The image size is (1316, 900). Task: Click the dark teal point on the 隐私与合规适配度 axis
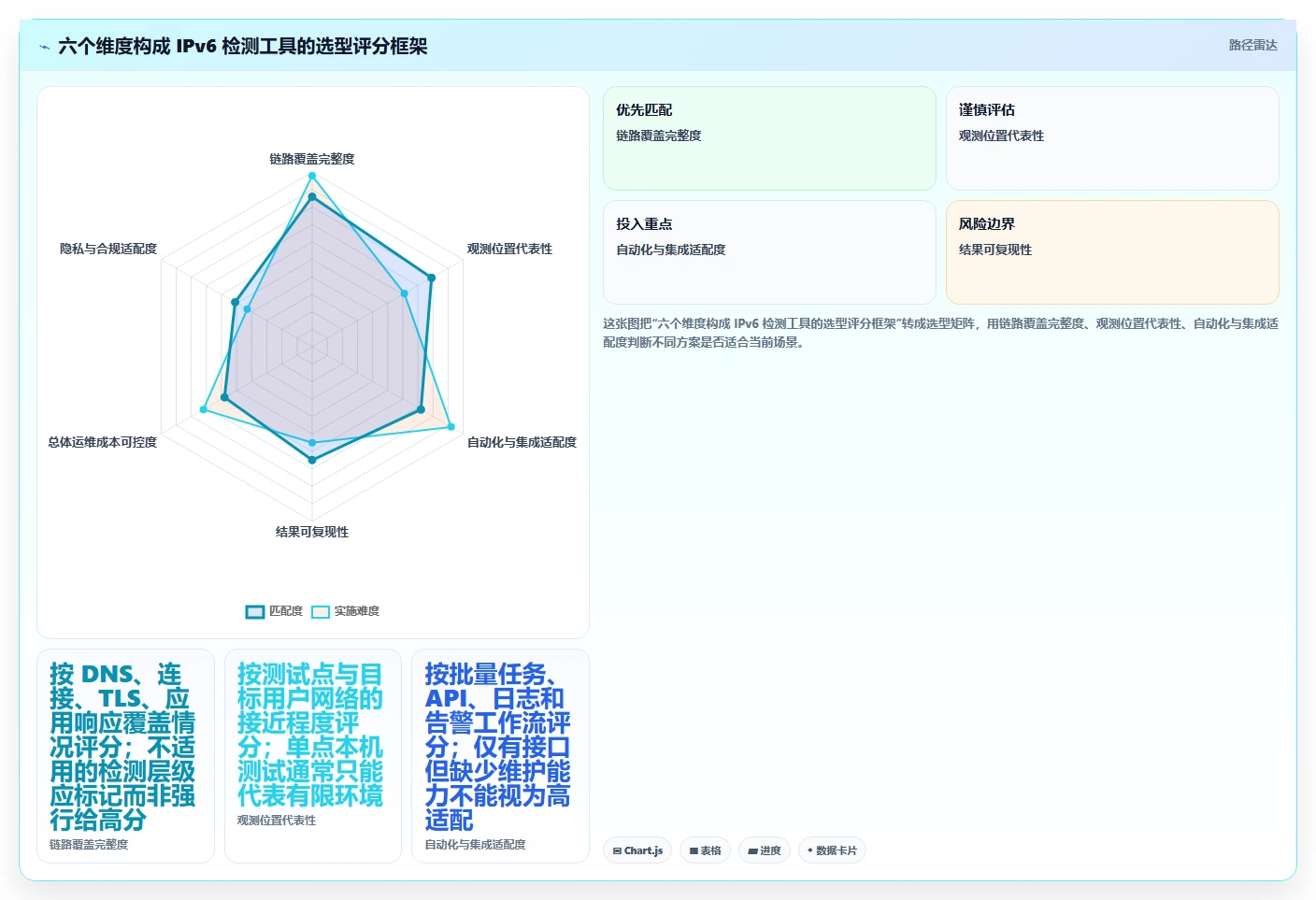click(x=236, y=302)
